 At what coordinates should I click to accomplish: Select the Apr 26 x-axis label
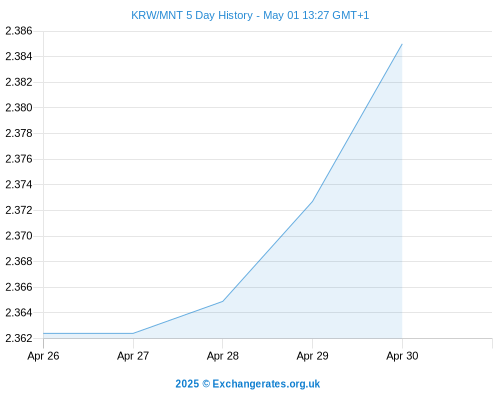pyautogui.click(x=43, y=356)
